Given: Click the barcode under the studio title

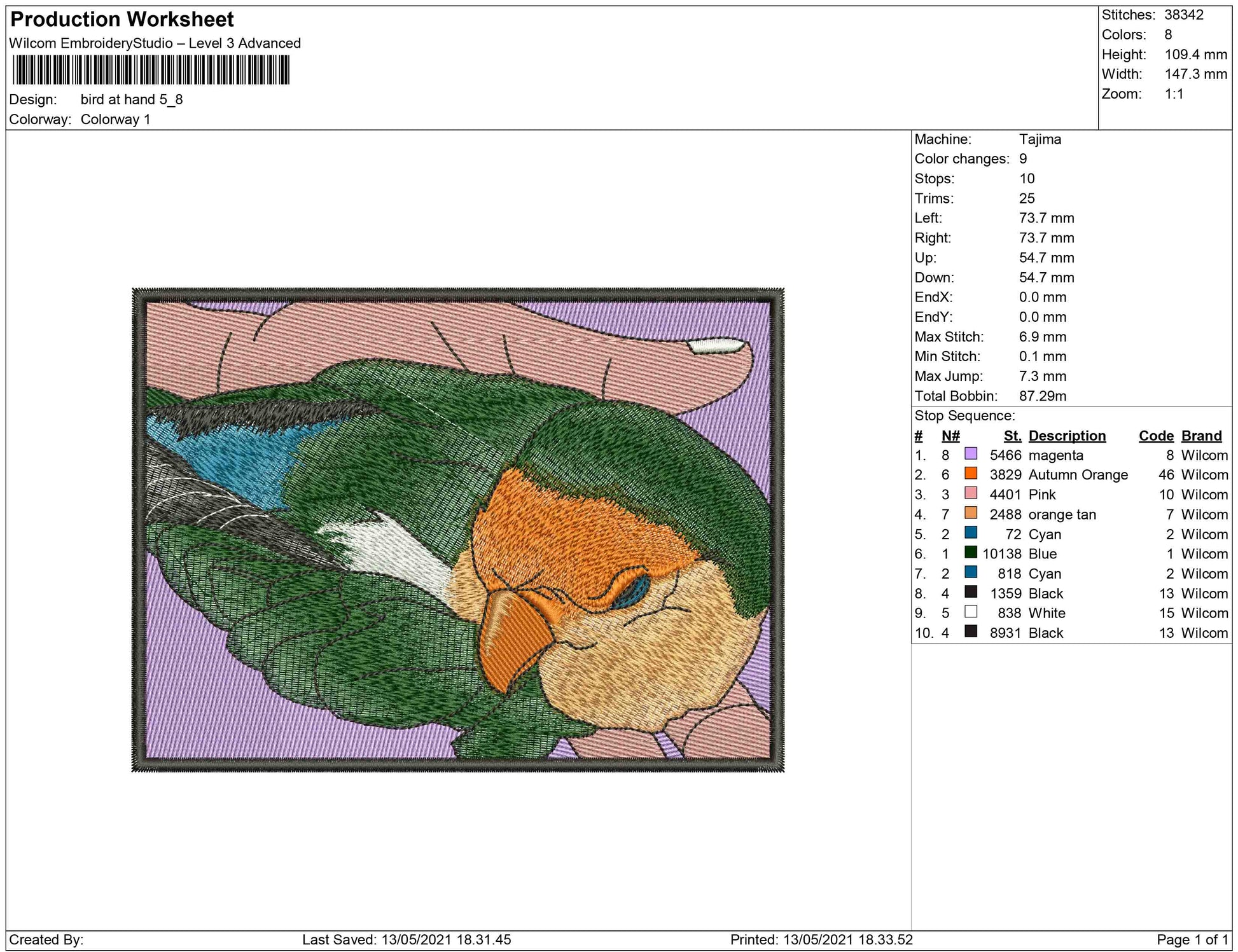Looking at the screenshot, I should tap(151, 70).
